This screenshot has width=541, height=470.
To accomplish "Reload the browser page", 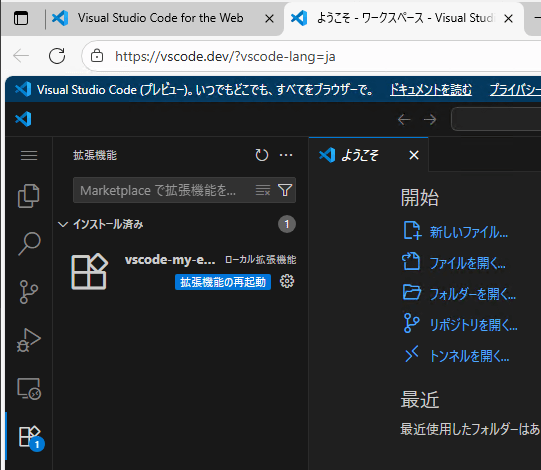I will (x=57, y=56).
